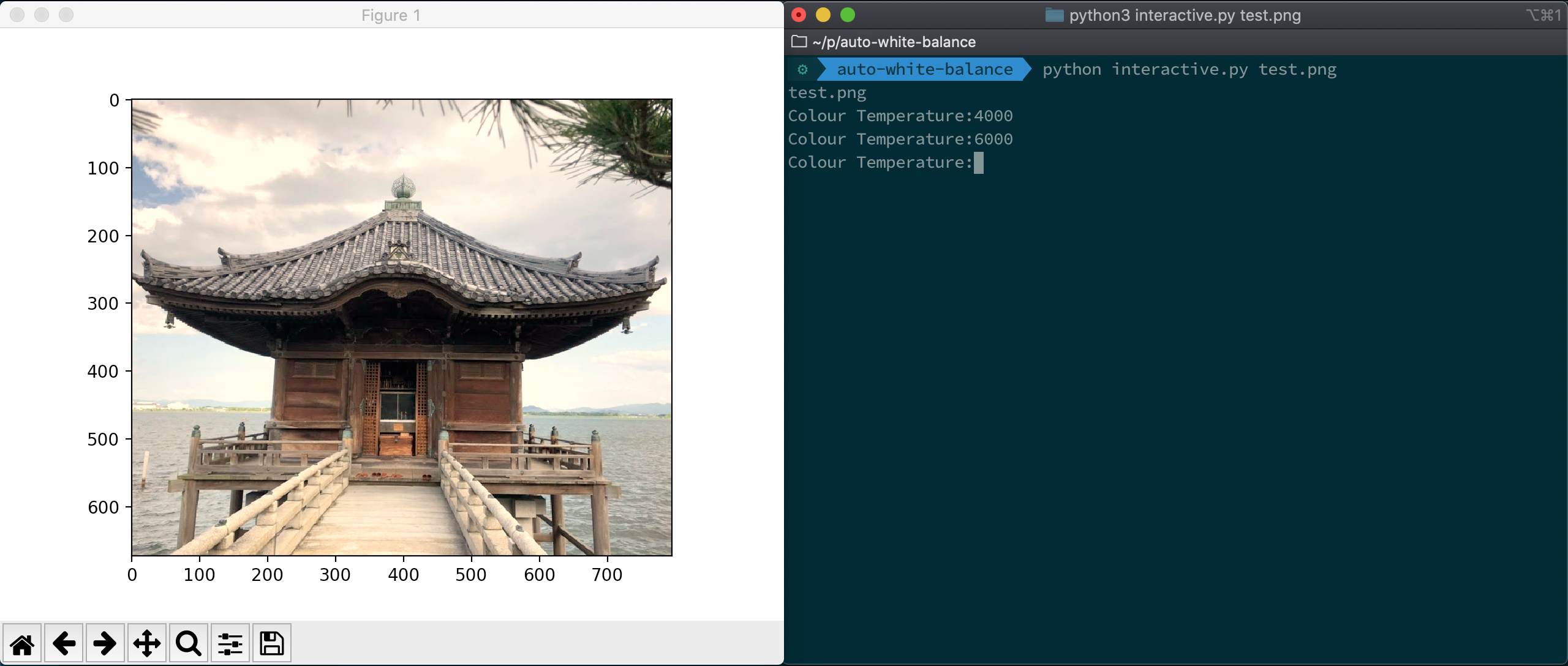Click the blue folder icon in terminal title

tap(1054, 15)
